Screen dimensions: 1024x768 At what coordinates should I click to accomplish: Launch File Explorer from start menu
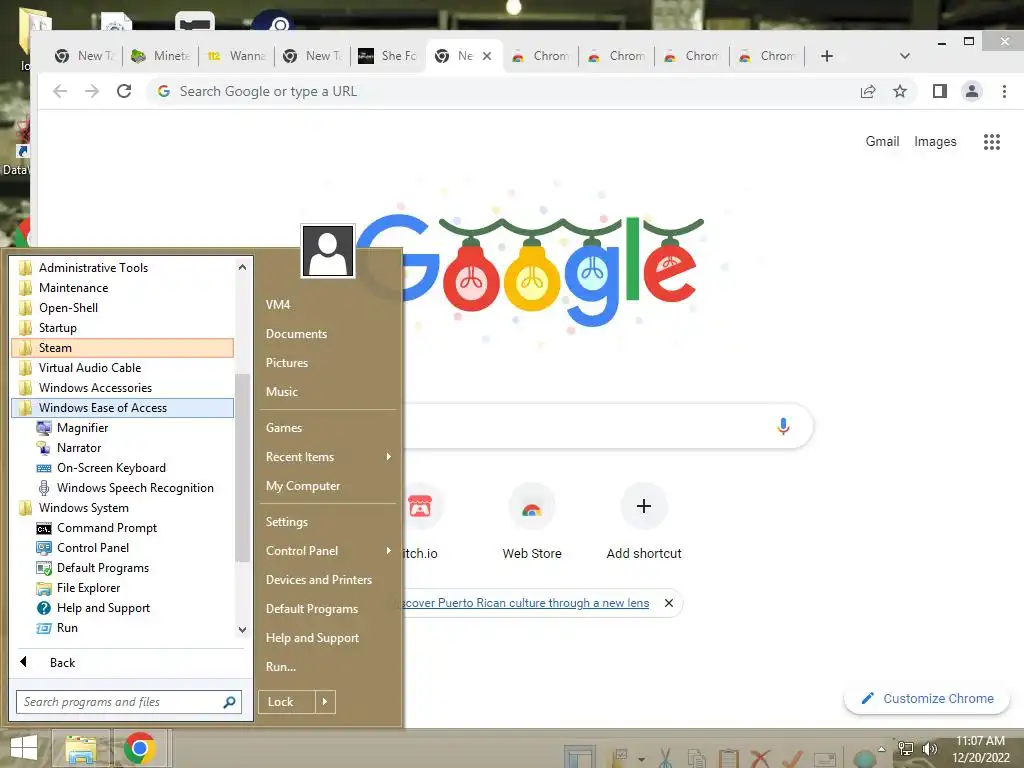[78, 588]
